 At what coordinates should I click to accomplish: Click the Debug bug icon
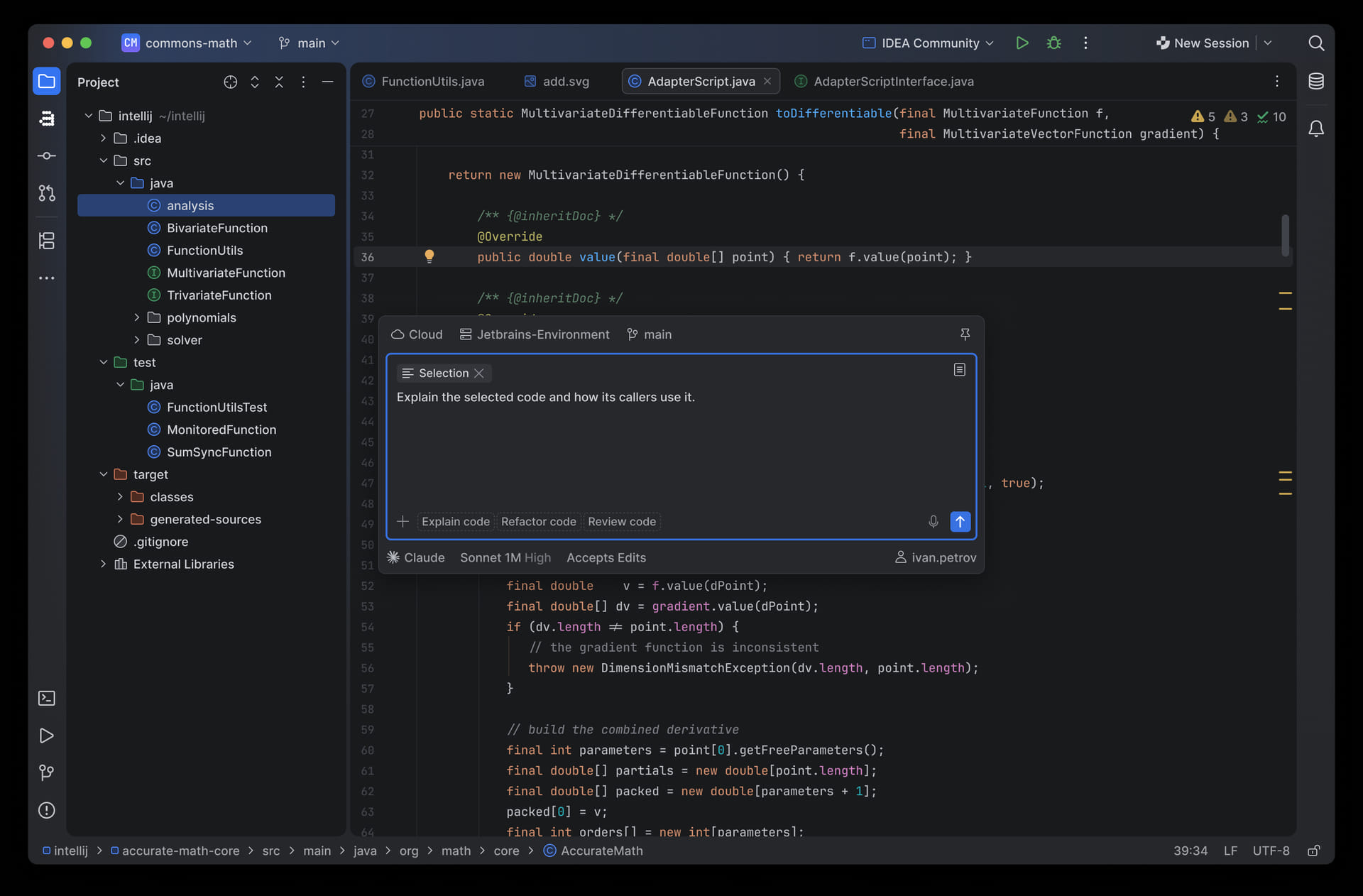[x=1054, y=43]
